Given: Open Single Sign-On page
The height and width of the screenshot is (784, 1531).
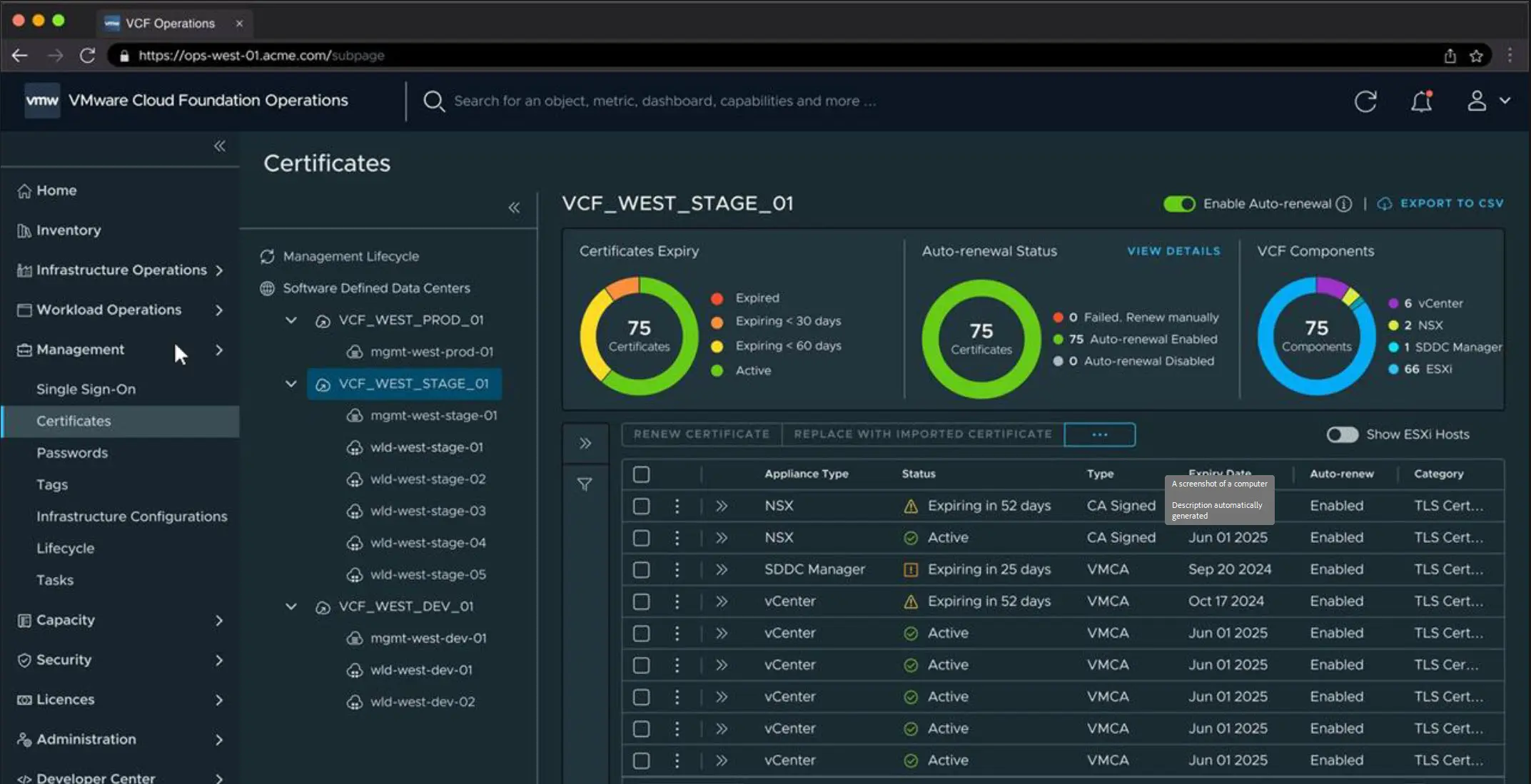Looking at the screenshot, I should (x=86, y=389).
